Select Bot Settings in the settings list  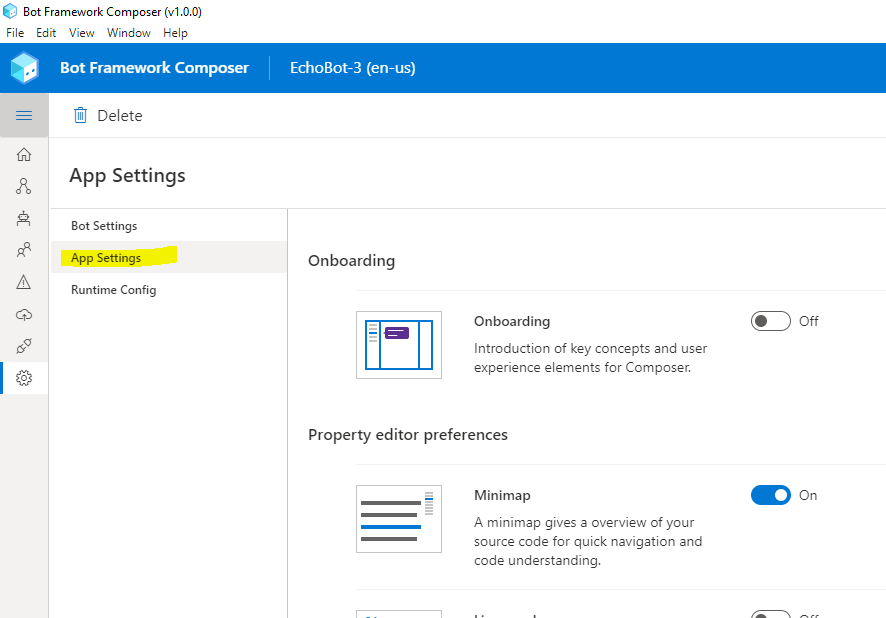coord(103,225)
